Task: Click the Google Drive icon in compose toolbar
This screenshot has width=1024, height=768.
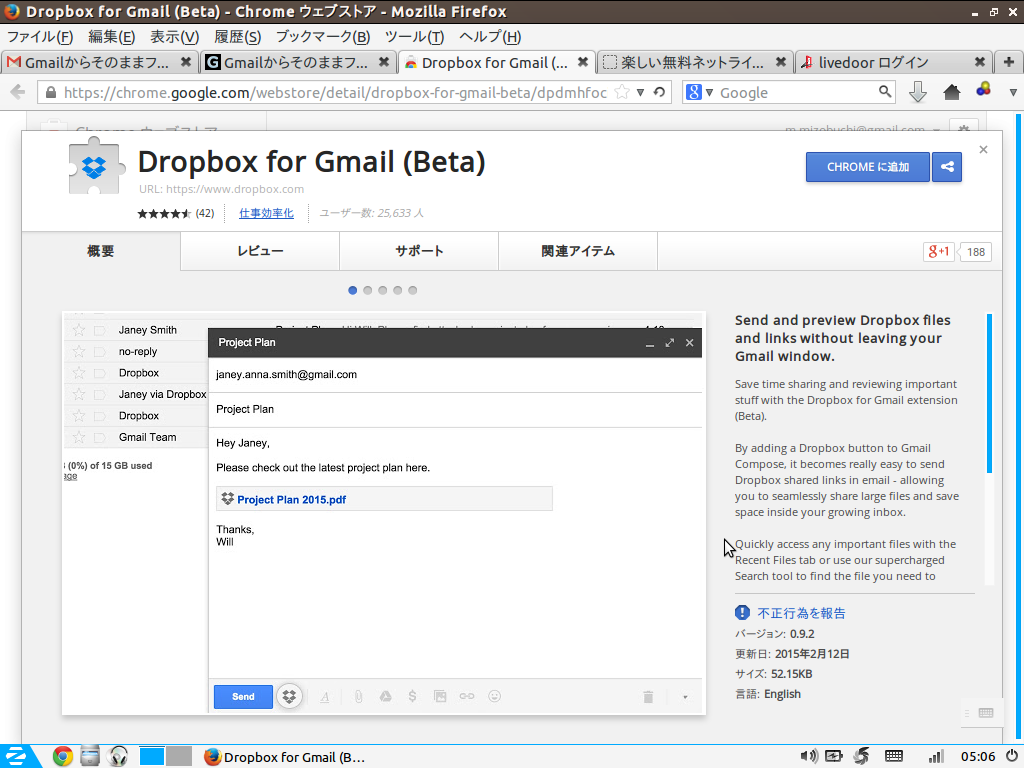Action: tap(386, 696)
